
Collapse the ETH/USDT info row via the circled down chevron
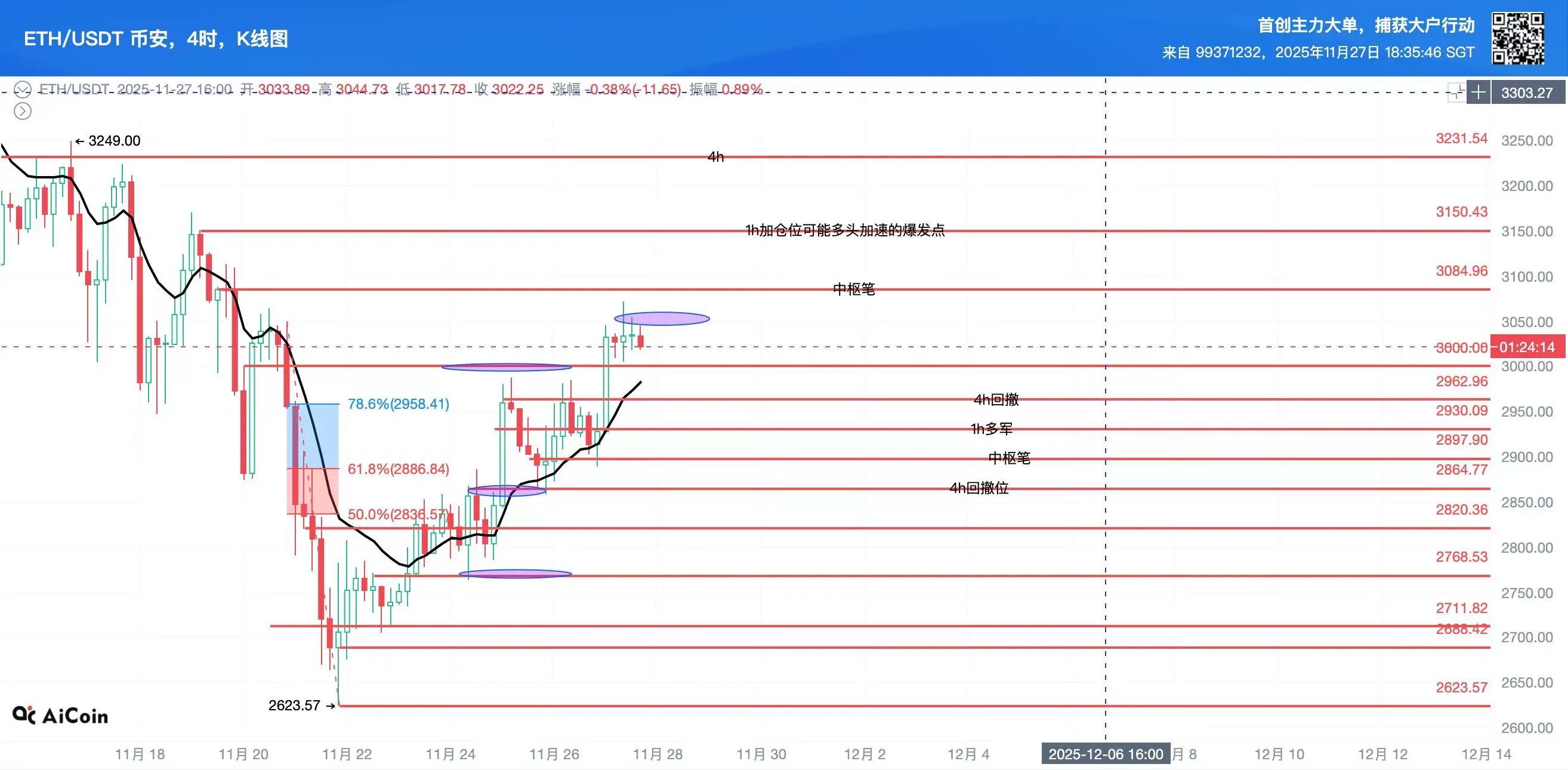coord(23,90)
